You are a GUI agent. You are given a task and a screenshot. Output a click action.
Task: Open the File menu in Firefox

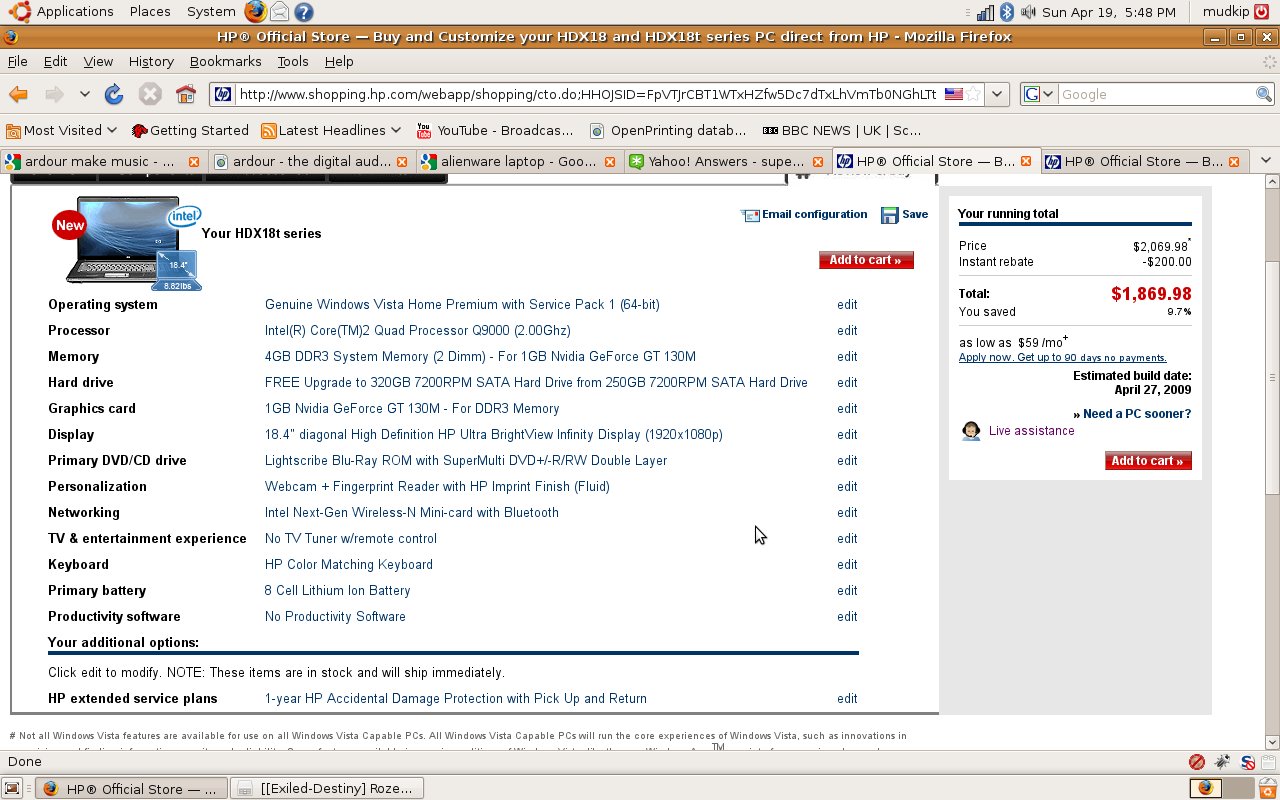17,61
